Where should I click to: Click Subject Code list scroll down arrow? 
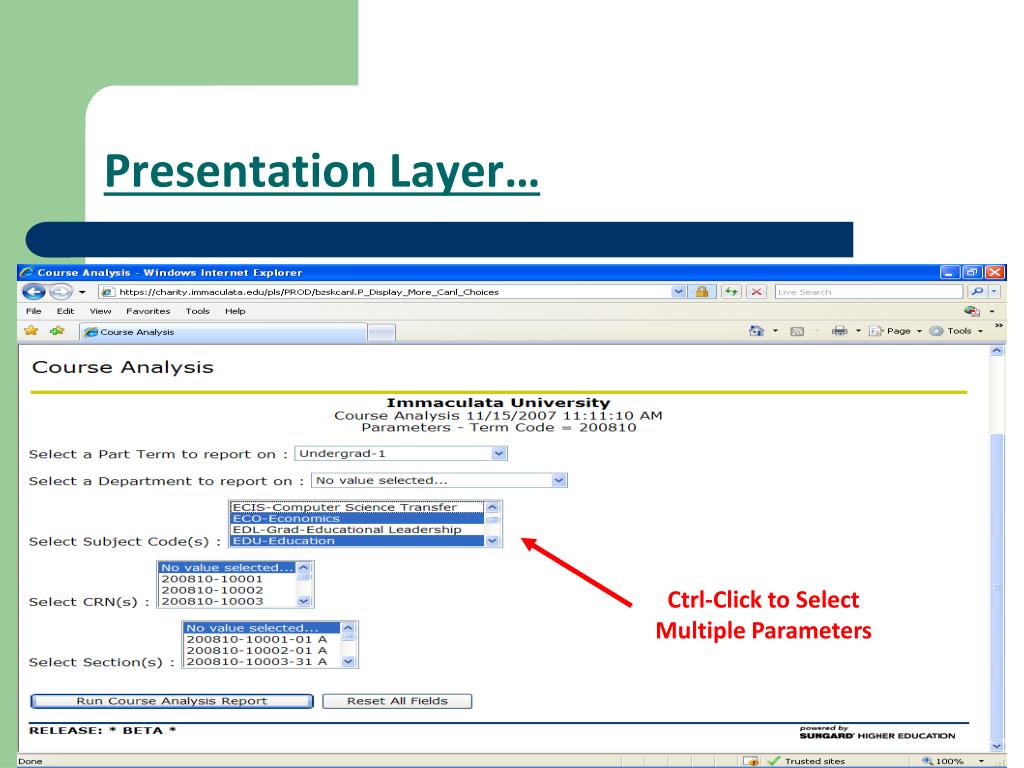coord(492,541)
